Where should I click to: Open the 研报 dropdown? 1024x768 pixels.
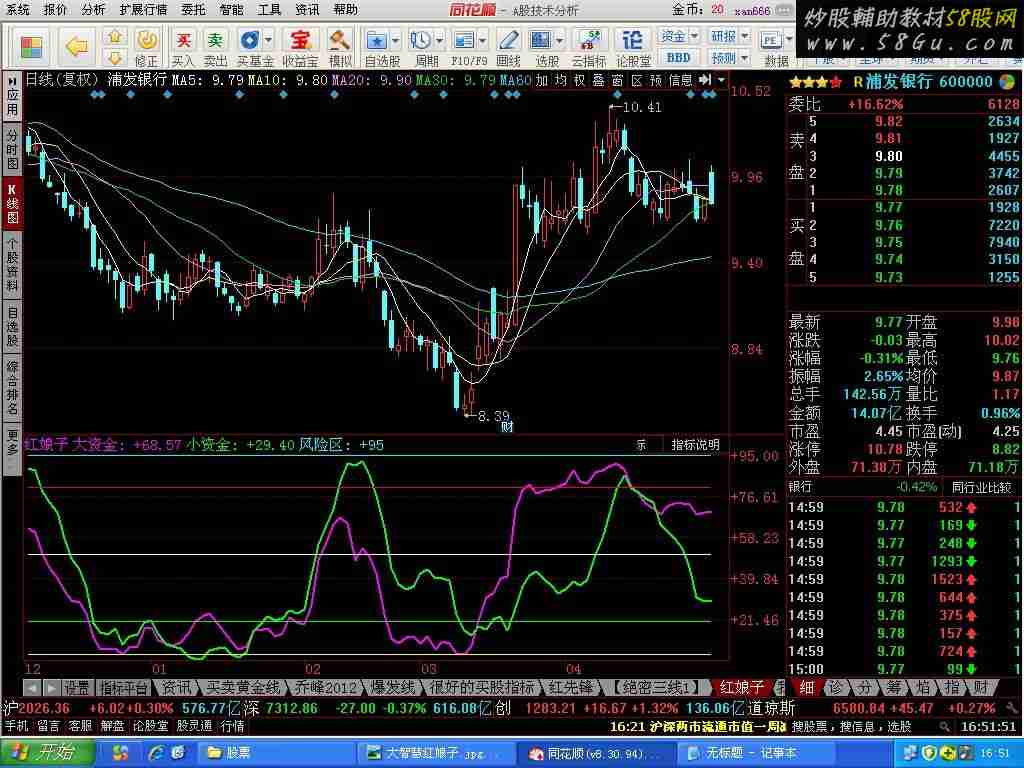[729, 36]
